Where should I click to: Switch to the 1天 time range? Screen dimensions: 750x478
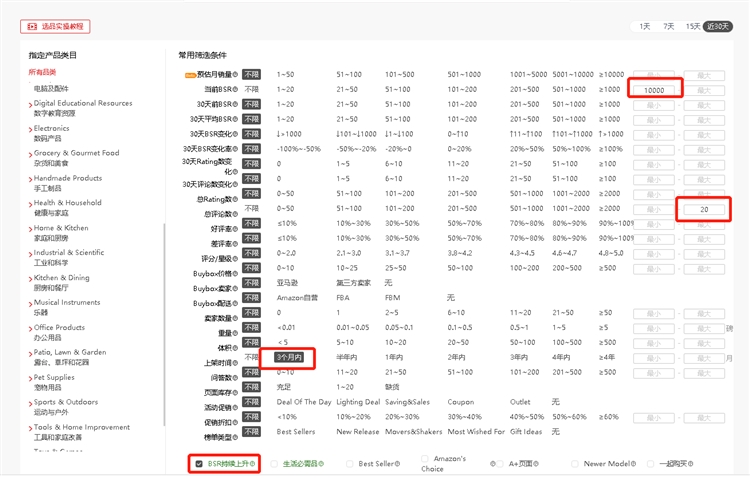(x=645, y=26)
